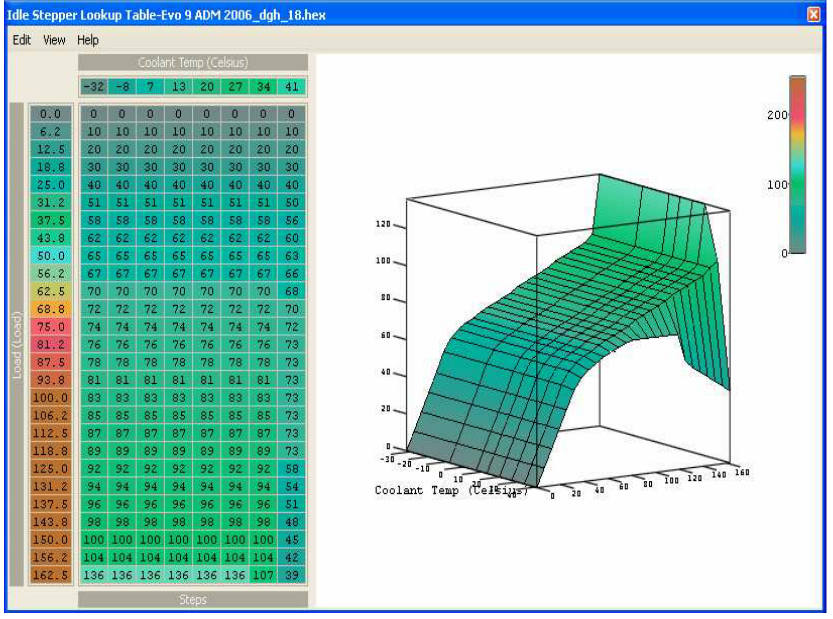Select the 20 coolant temp column header

click(206, 87)
